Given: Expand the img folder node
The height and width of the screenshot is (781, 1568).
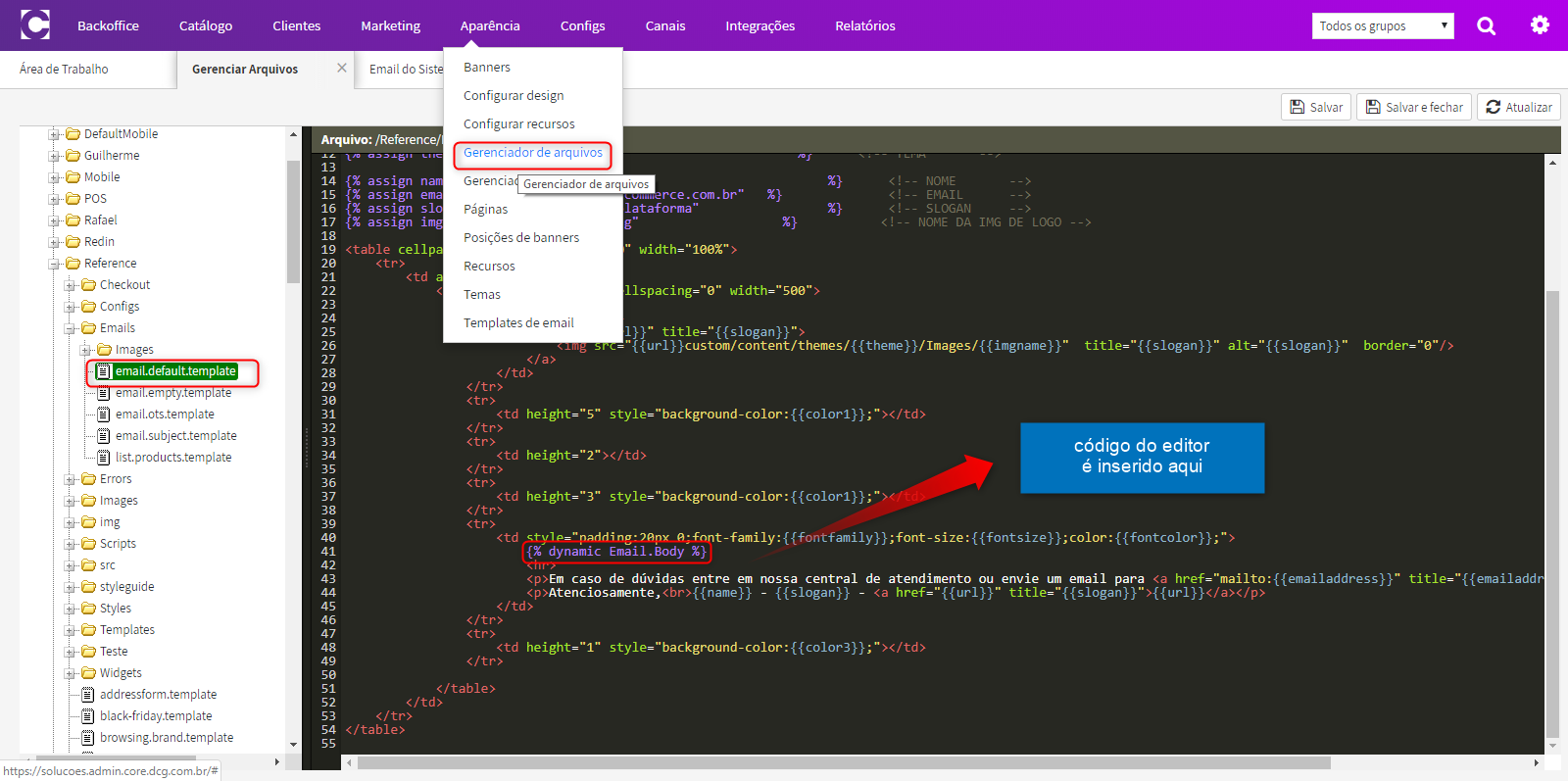Looking at the screenshot, I should [71, 522].
